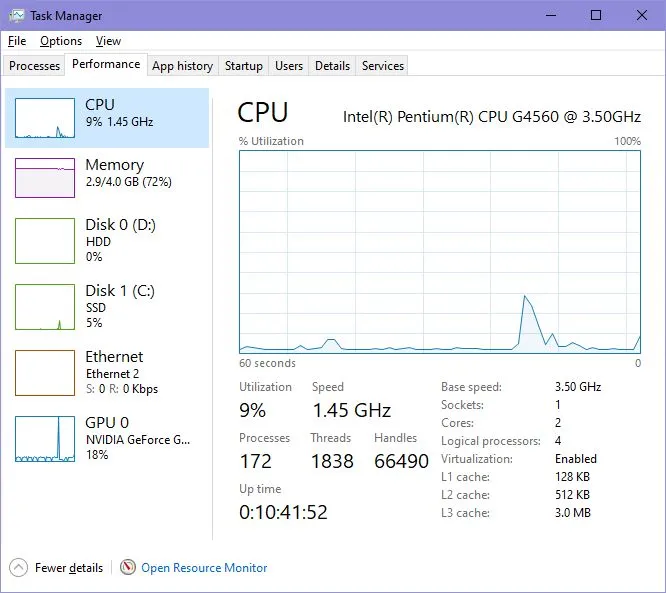Screen dimensions: 666x593
Task: Select the Disk 1 (C:) mini graph
Action: click(x=45, y=307)
